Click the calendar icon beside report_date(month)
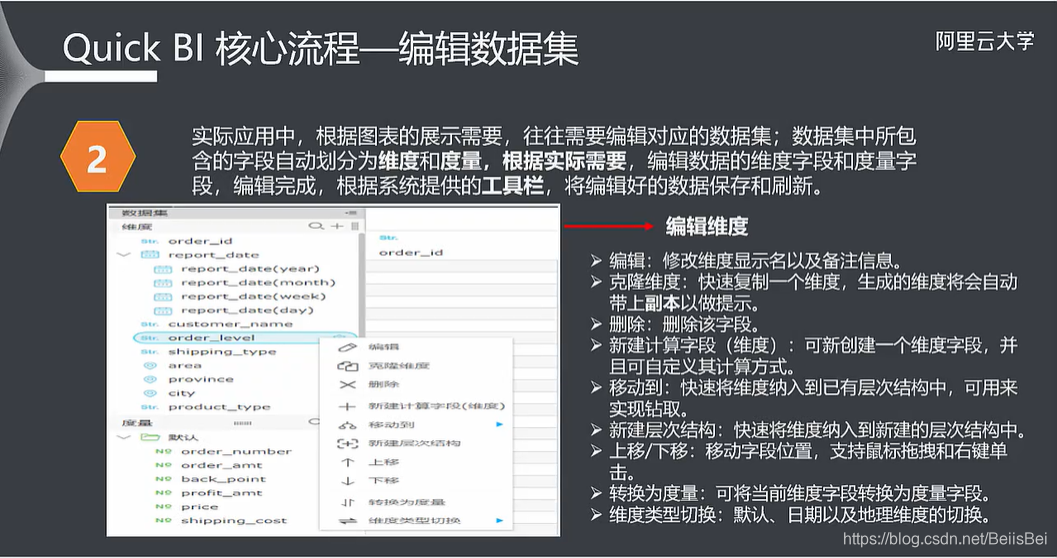The width and height of the screenshot is (1057, 558). coord(162,283)
